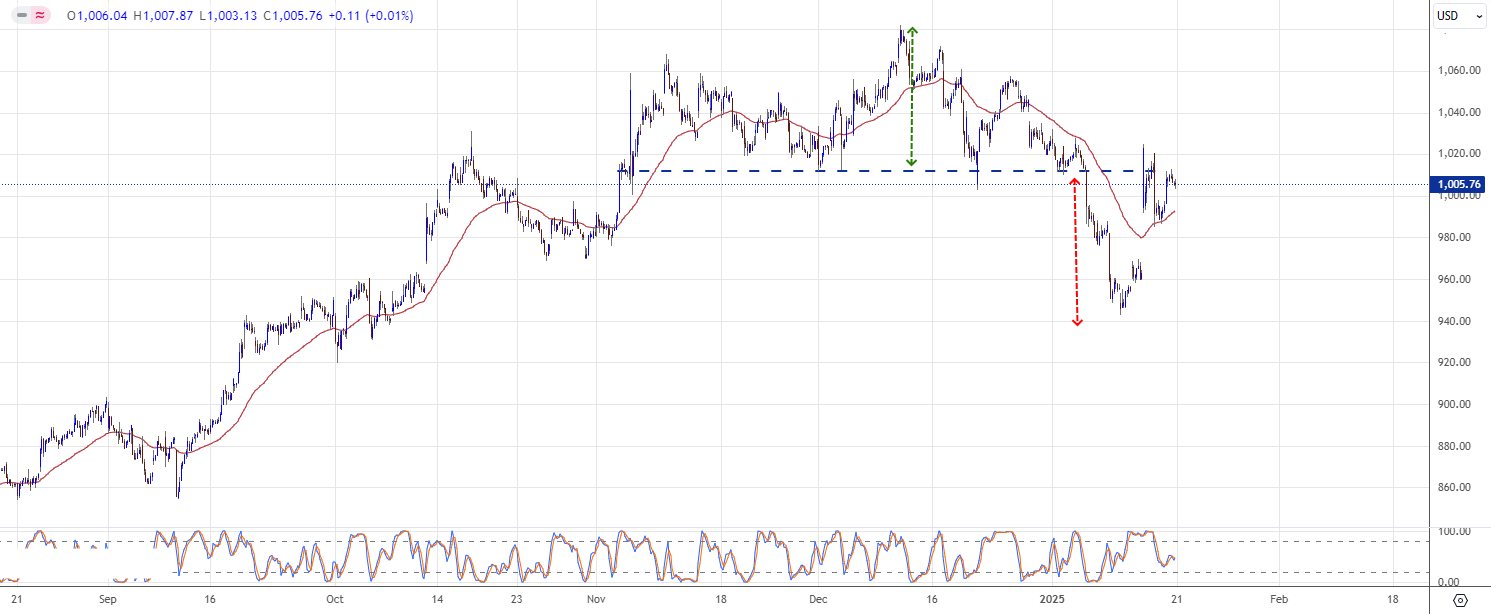Click the gray dash status icon
This screenshot has height=614, width=1491.
tap(21, 16)
